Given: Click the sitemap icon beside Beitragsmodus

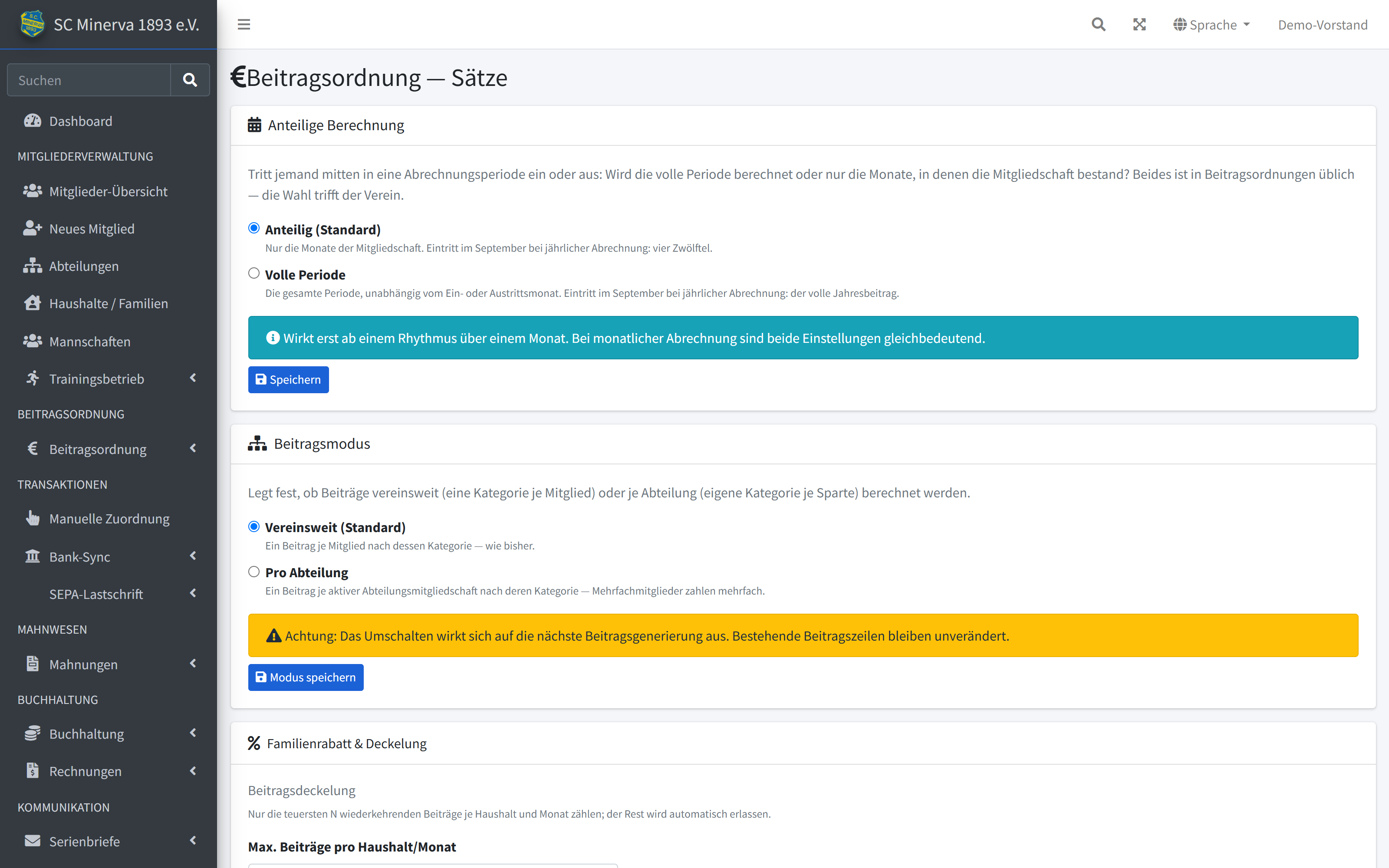Looking at the screenshot, I should [257, 443].
